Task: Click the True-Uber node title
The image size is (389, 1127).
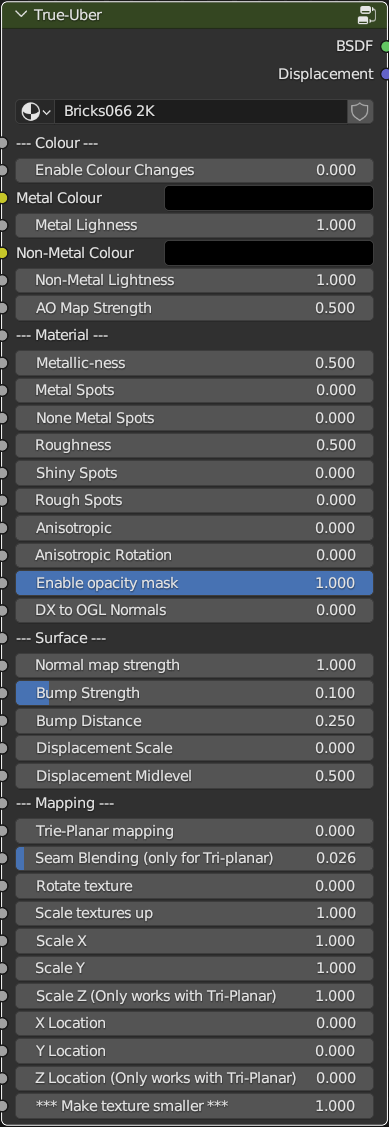Action: click(x=68, y=14)
